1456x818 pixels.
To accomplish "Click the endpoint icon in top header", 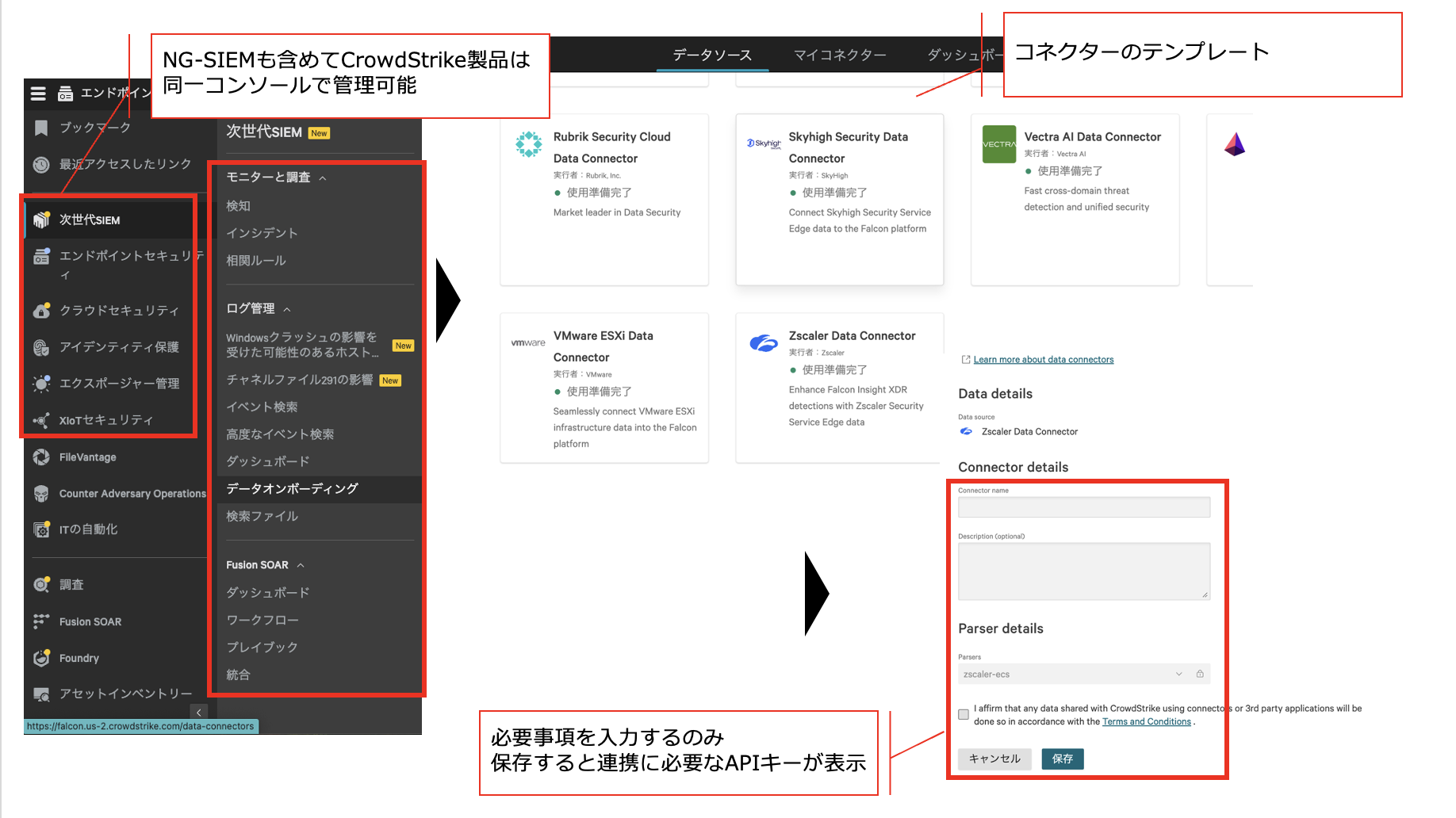I will pyautogui.click(x=66, y=94).
